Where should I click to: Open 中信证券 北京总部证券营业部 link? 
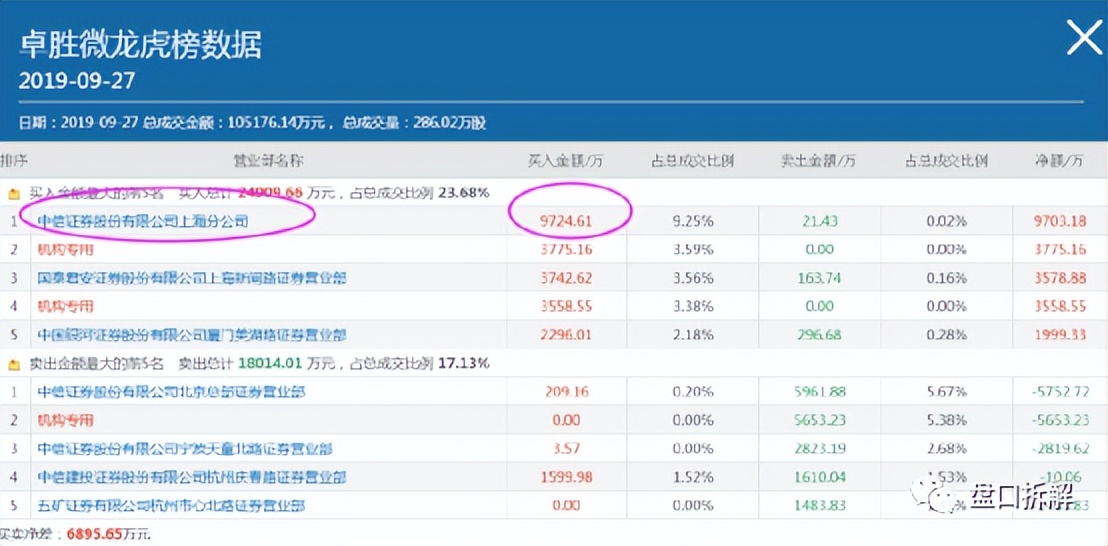tap(171, 392)
